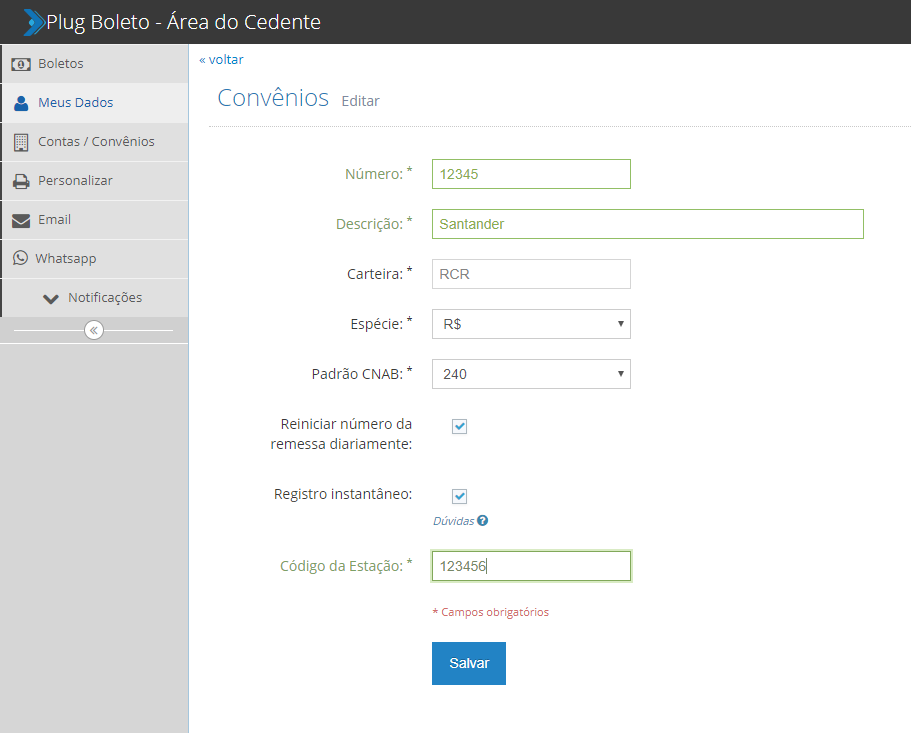The height and width of the screenshot is (733, 911).
Task: Click the Personalizar printer icon
Action: coord(21,181)
